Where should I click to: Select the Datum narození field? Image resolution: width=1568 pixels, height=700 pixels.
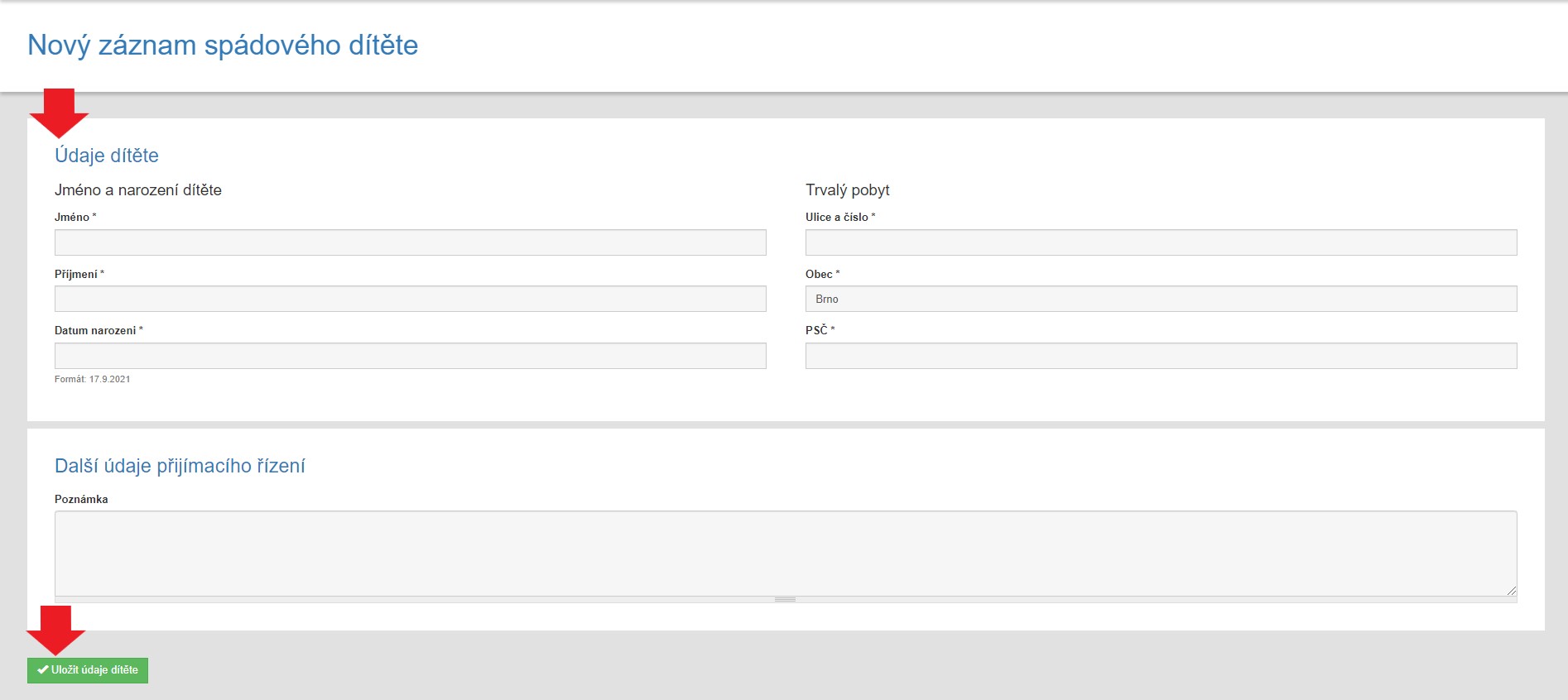[x=410, y=356]
